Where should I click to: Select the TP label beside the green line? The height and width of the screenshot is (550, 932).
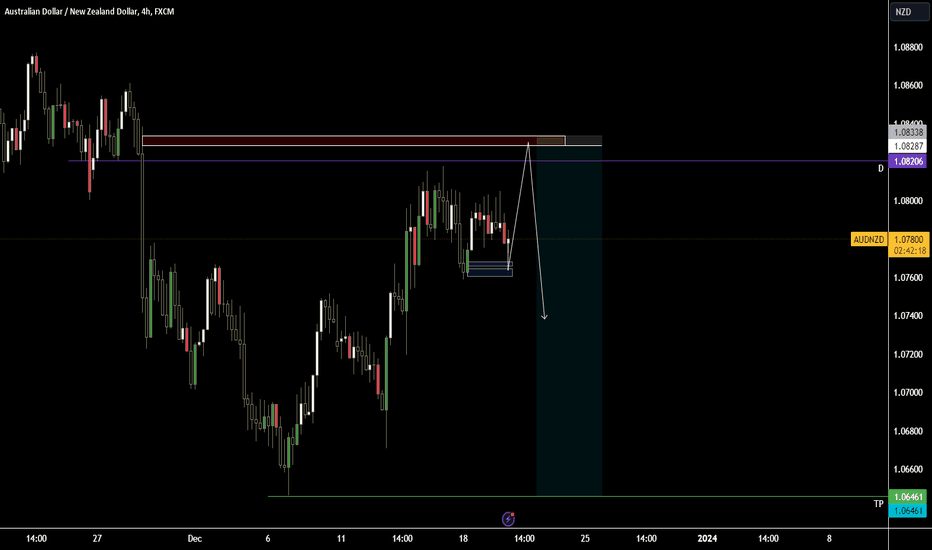click(x=879, y=504)
